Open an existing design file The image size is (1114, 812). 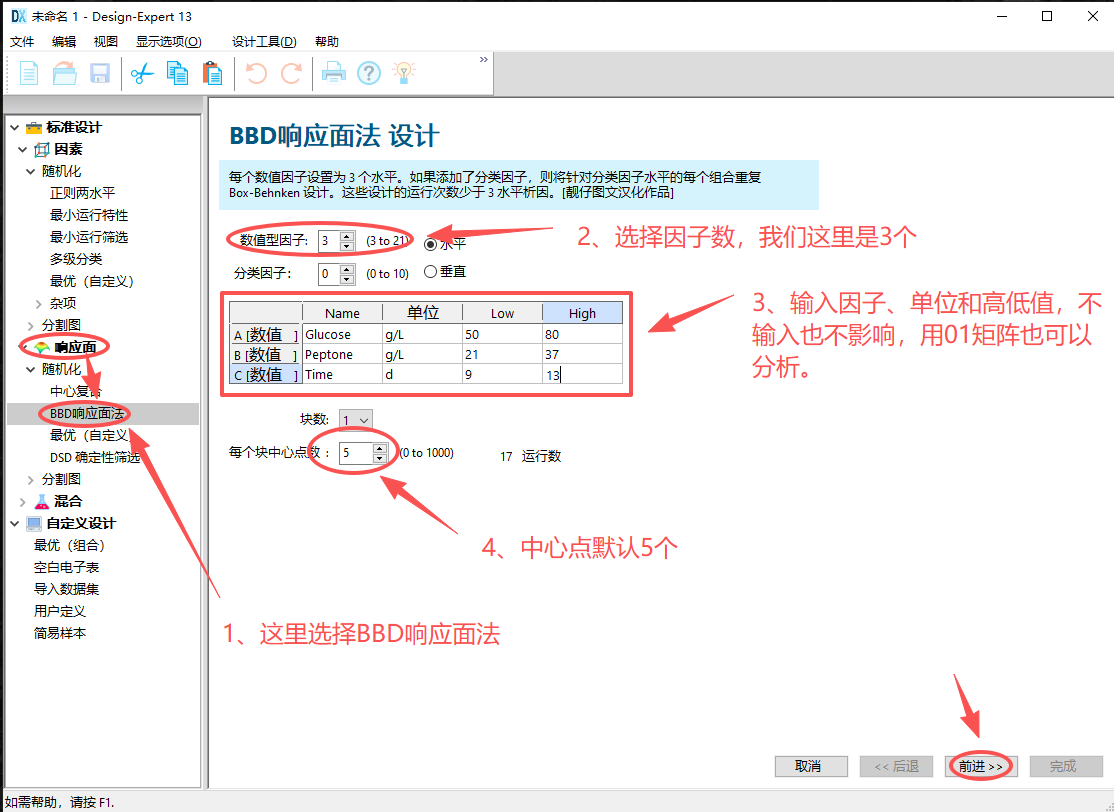pos(64,72)
